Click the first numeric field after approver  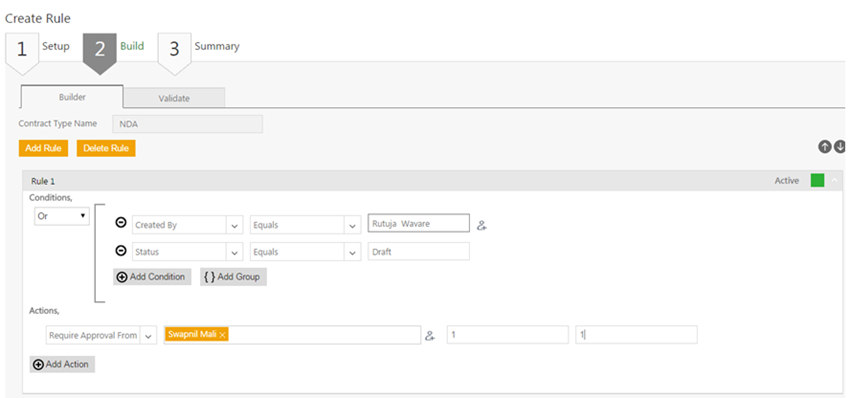[508, 335]
